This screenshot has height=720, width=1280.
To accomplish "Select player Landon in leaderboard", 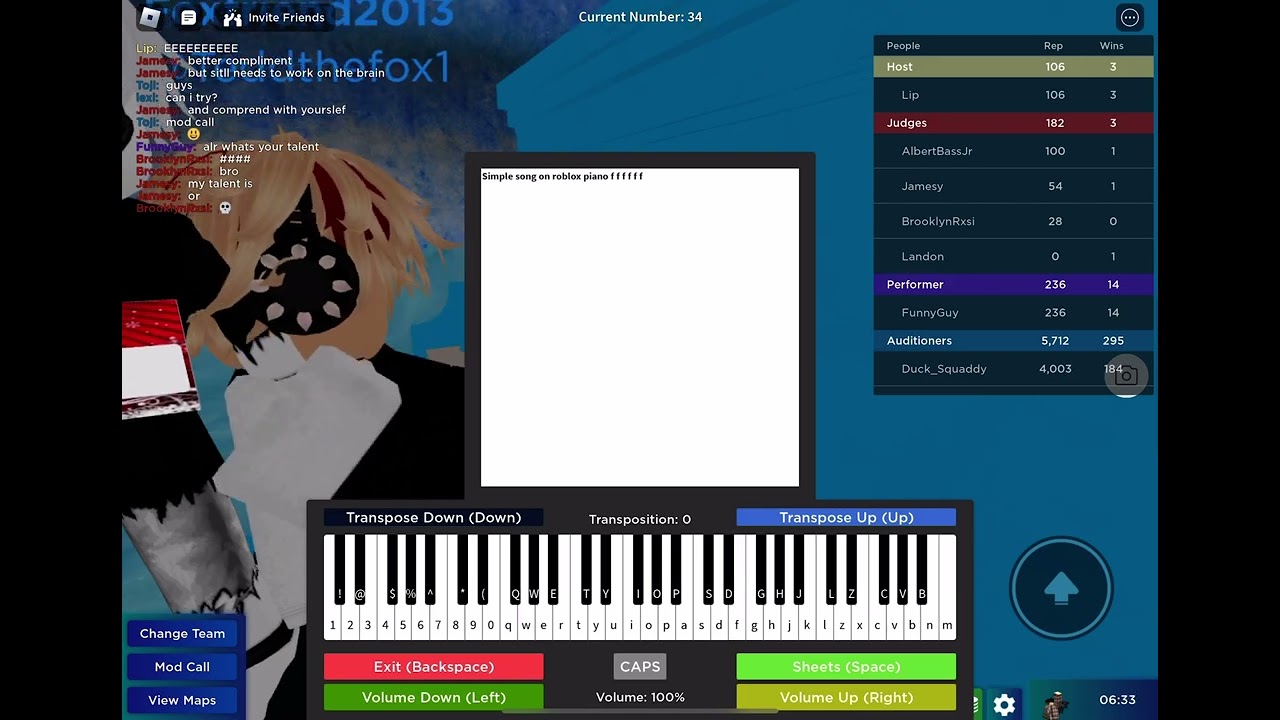I will (x=1013, y=256).
